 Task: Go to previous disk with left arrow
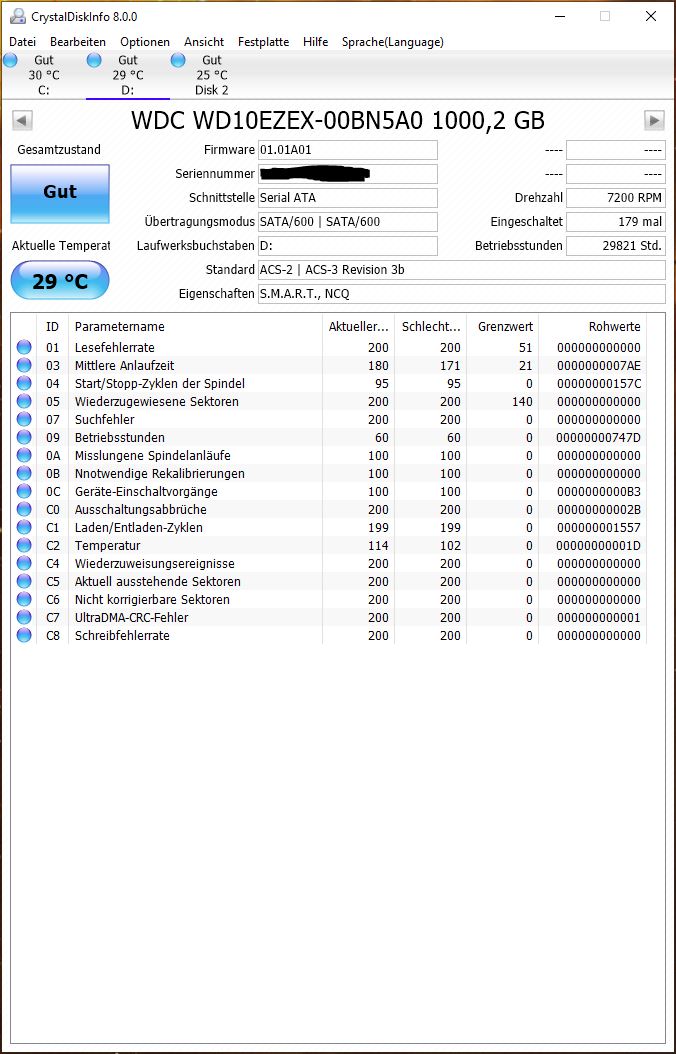[22, 121]
